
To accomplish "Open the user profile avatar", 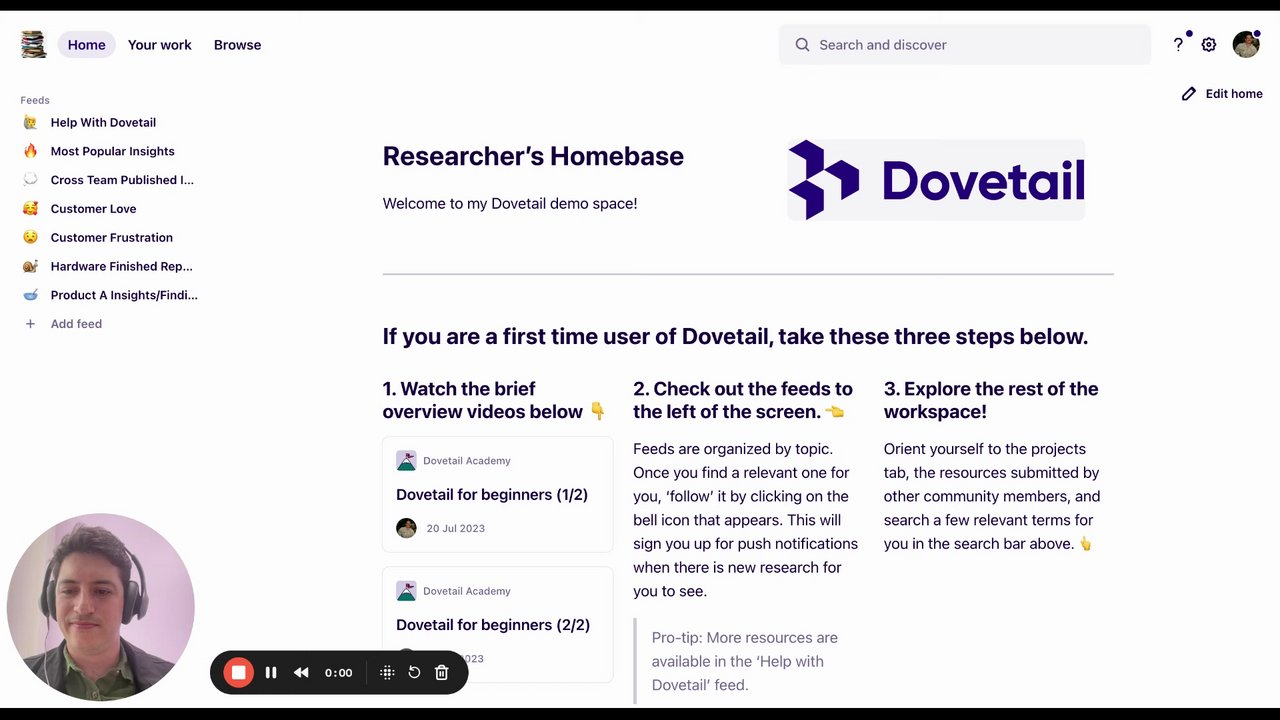I will click(1246, 44).
